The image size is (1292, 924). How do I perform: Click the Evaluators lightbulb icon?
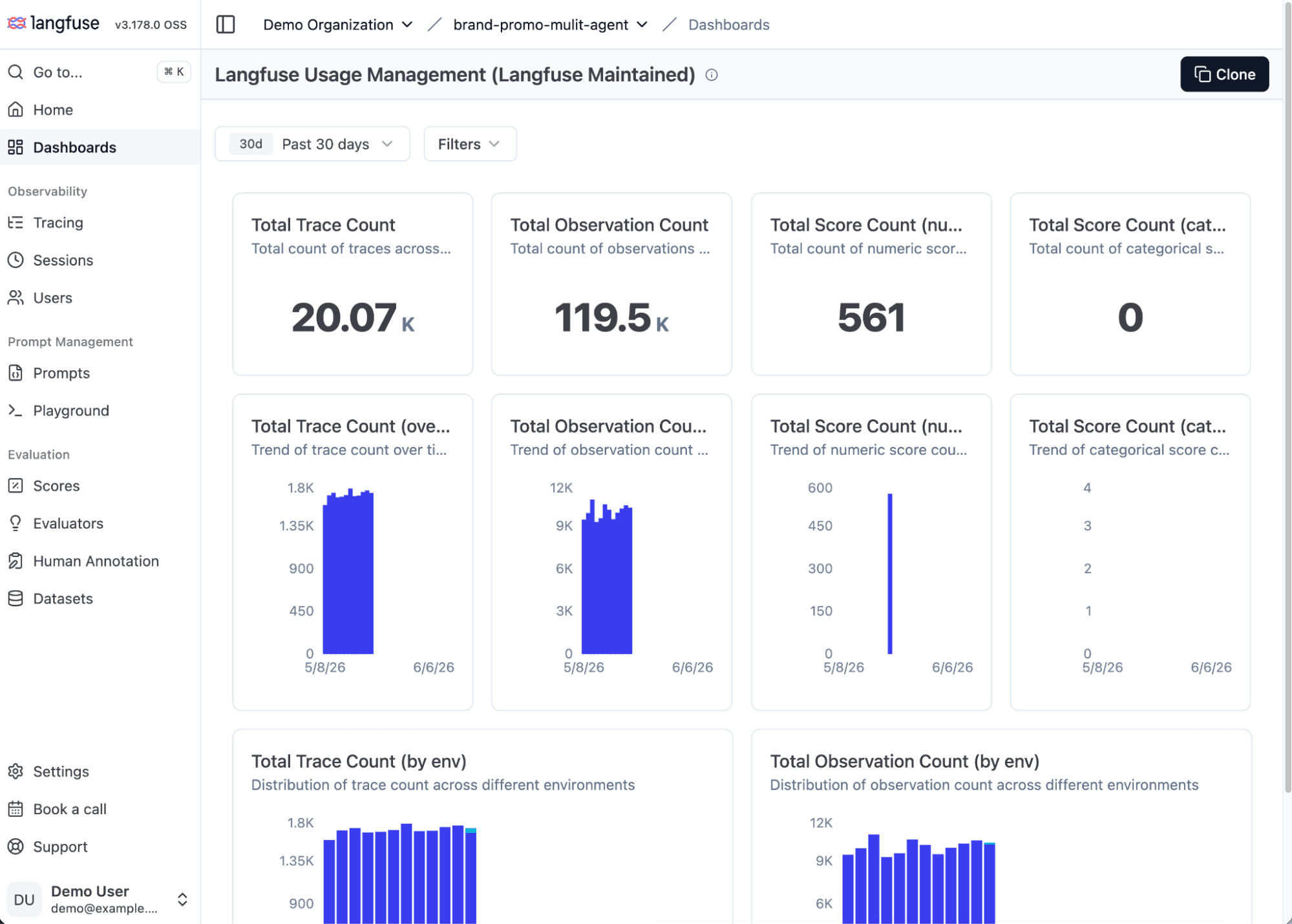[16, 523]
